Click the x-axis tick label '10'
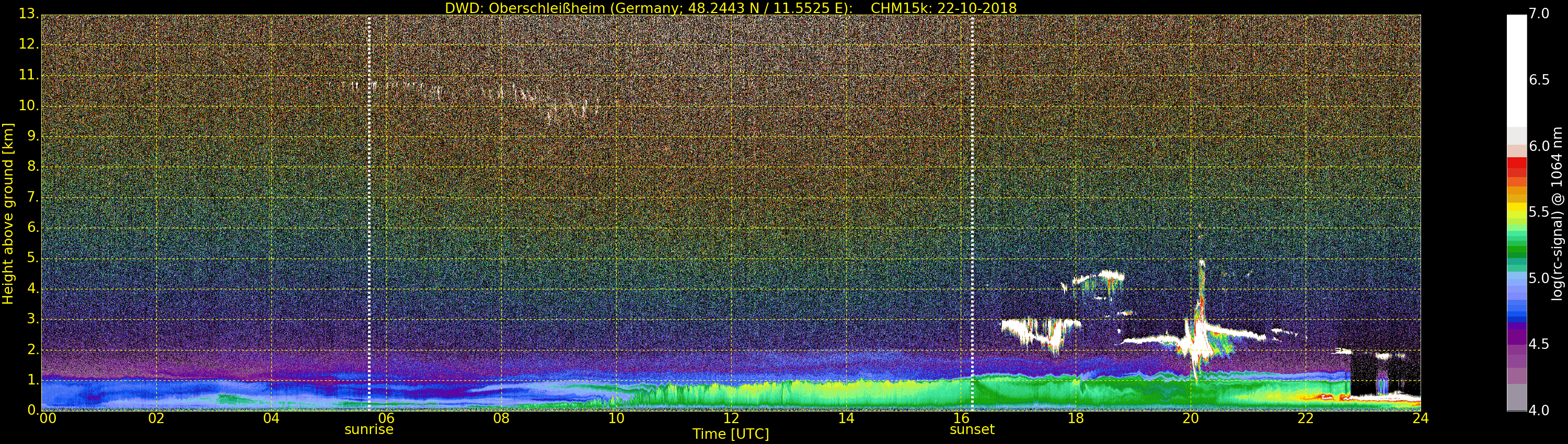1568x444 pixels. click(x=616, y=418)
